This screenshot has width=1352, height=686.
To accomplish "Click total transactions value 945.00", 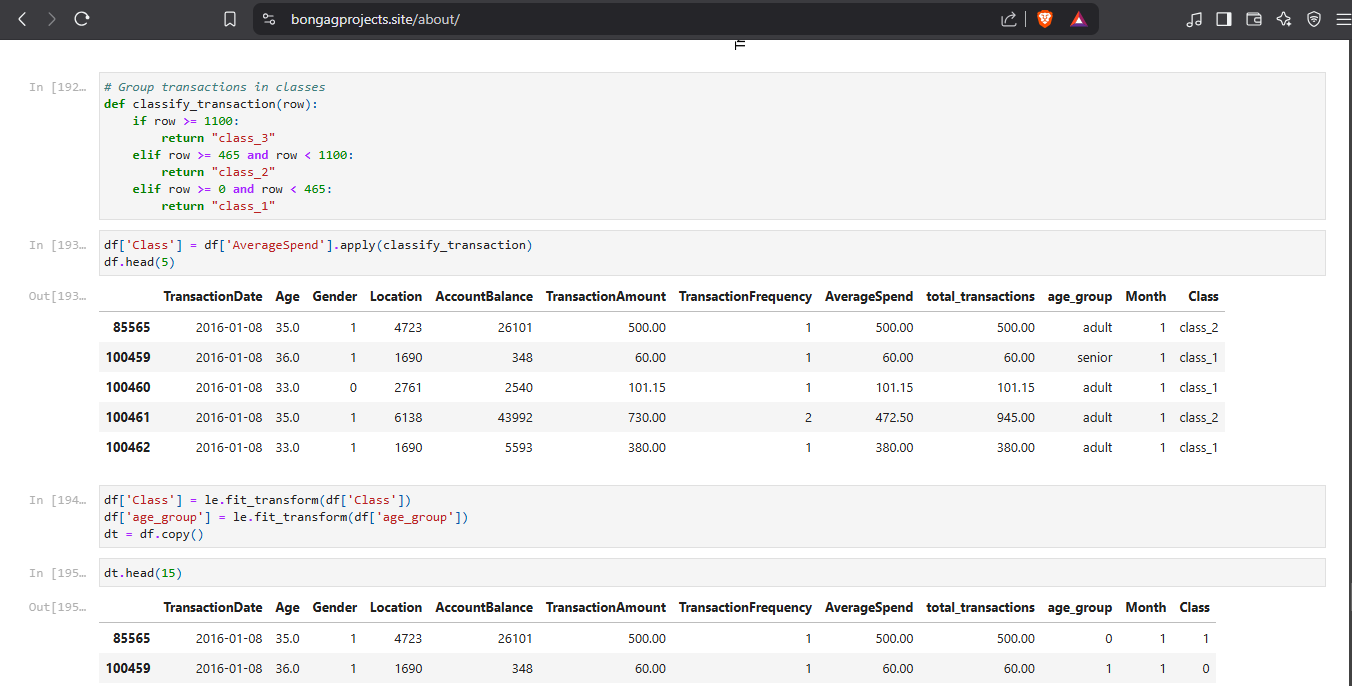I will coord(1015,417).
